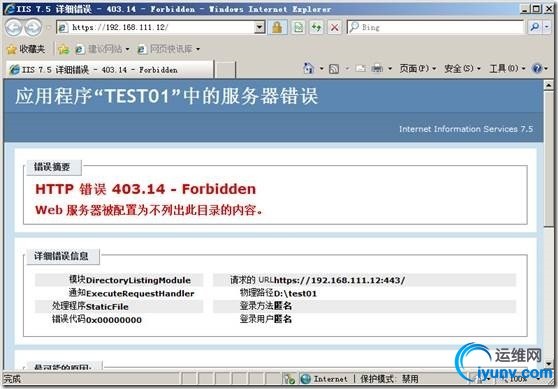Click the 应用程序"TEST01"中的服务器错误 heading

click(x=167, y=96)
